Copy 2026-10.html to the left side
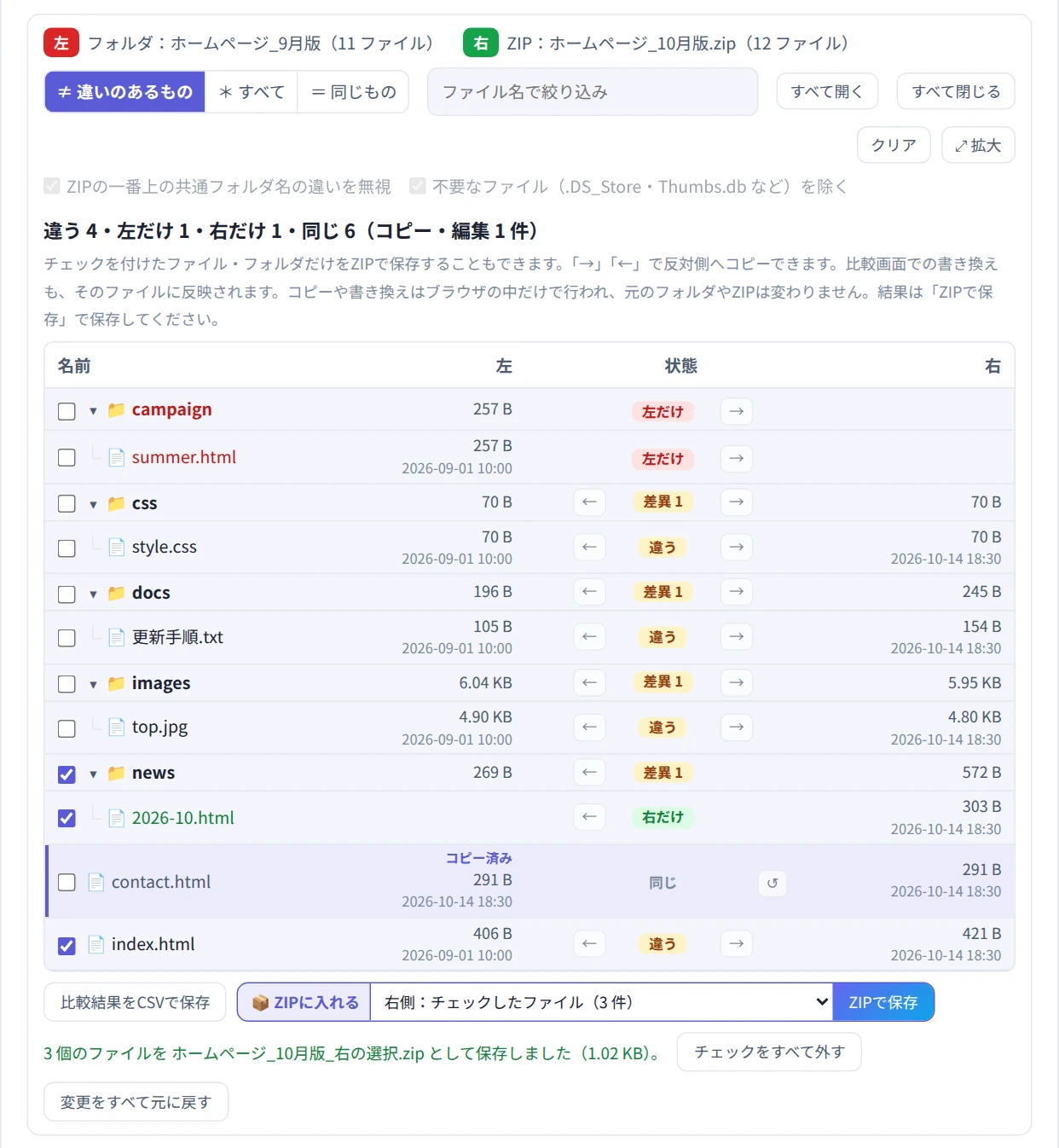The width and height of the screenshot is (1059, 1148). [x=589, y=816]
